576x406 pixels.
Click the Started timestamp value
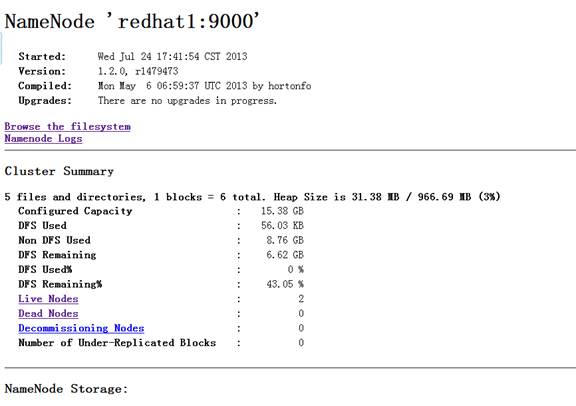(172, 57)
